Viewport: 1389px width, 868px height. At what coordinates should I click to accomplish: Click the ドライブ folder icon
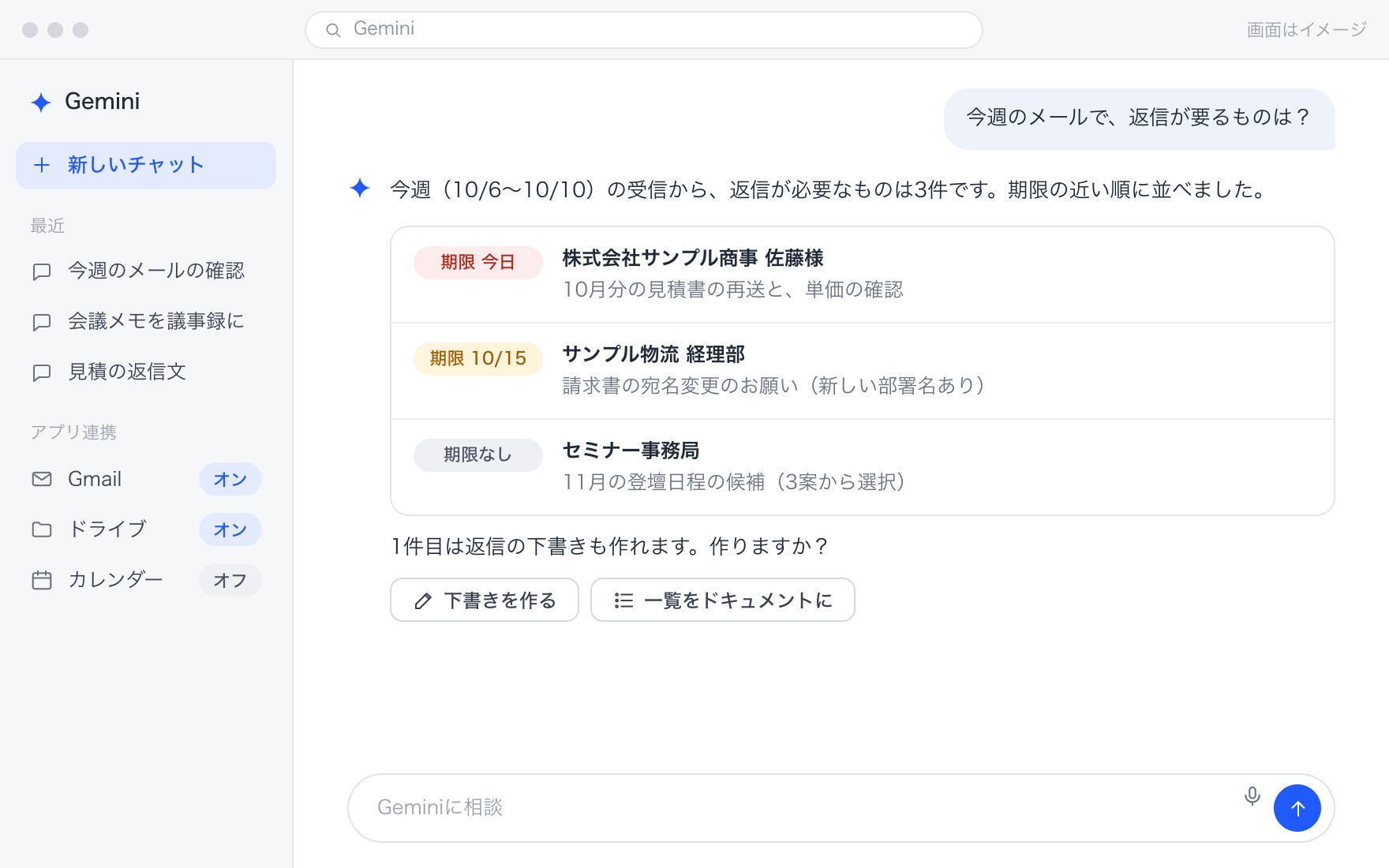42,529
